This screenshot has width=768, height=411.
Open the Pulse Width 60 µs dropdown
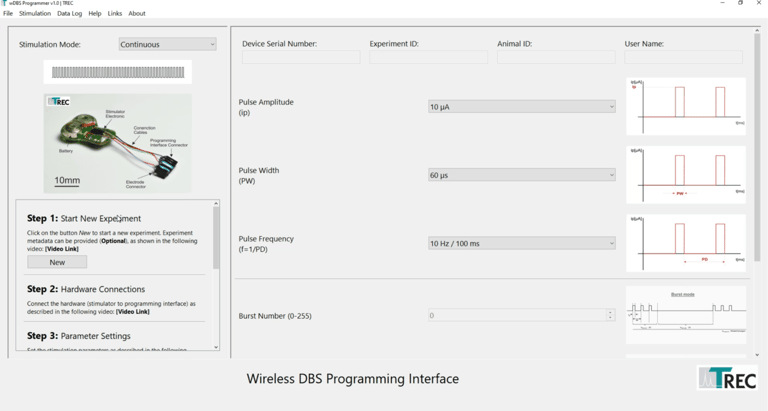tap(522, 175)
